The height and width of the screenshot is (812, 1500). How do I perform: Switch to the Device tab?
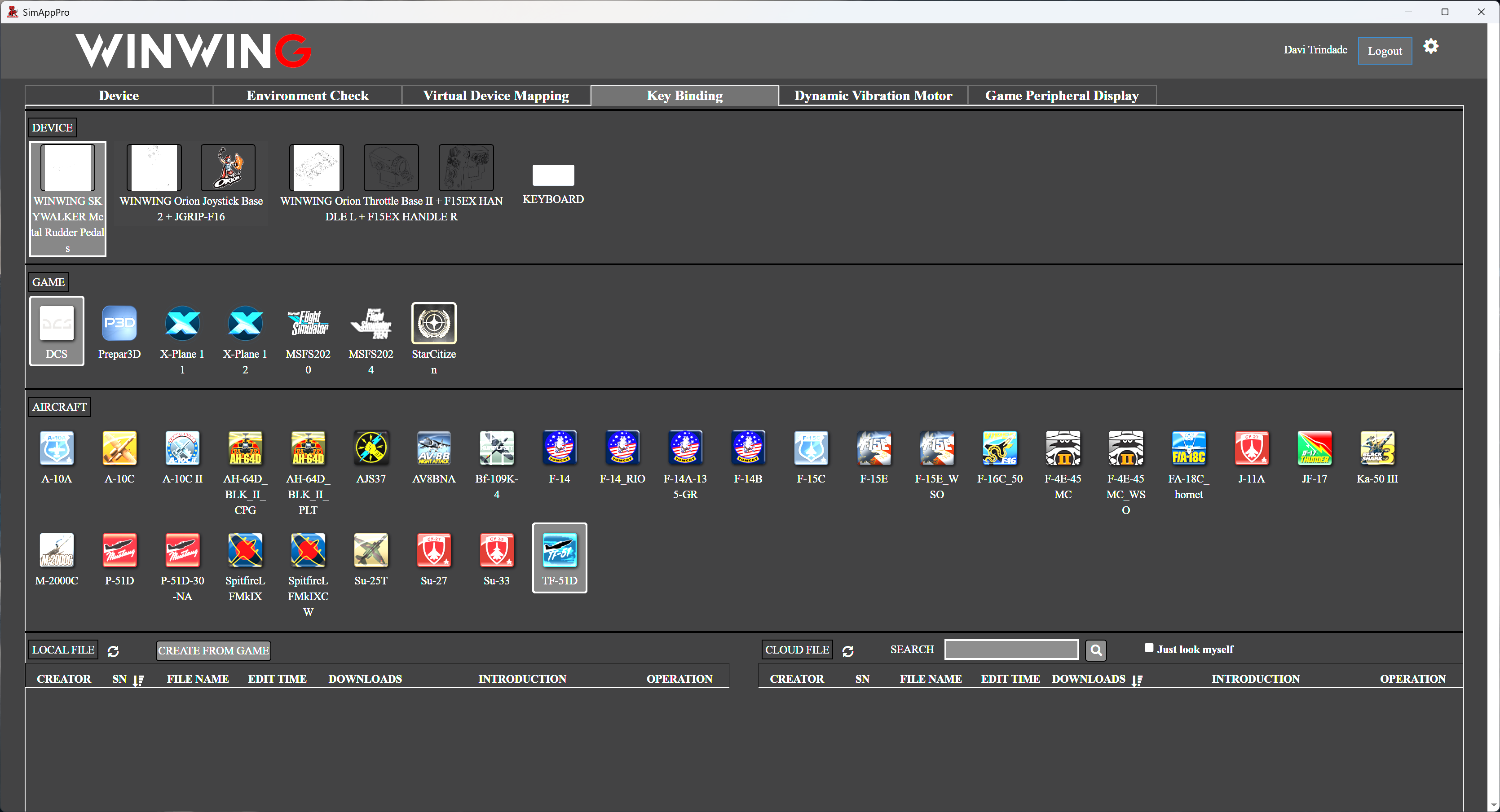tap(119, 96)
